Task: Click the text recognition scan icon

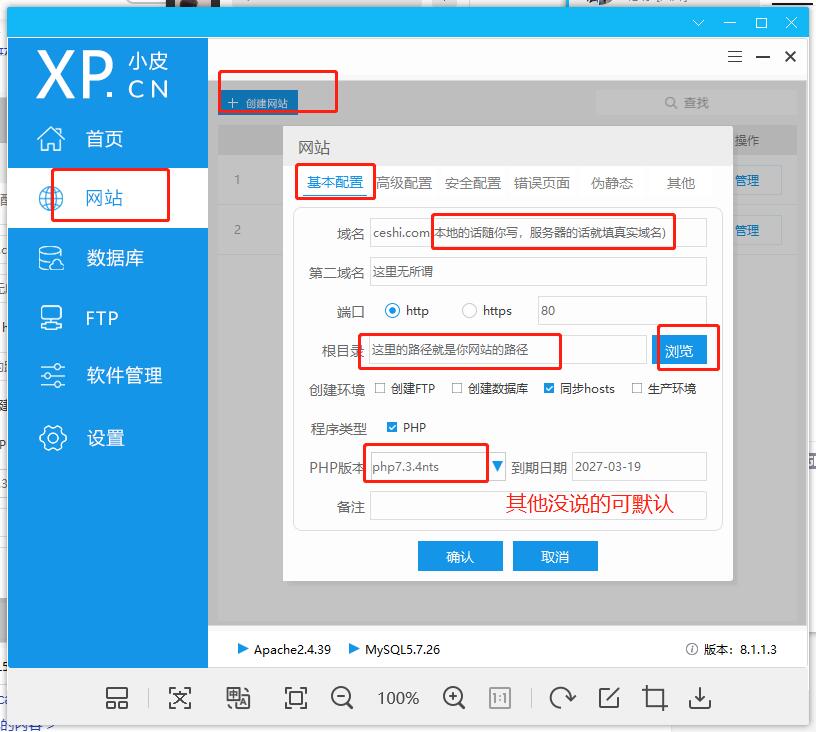Action: pyautogui.click(x=180, y=698)
